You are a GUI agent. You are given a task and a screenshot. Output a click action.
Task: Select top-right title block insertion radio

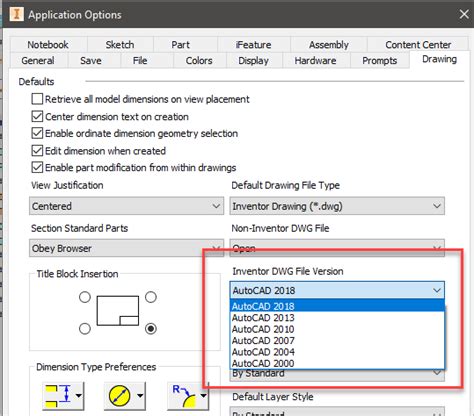(x=151, y=297)
